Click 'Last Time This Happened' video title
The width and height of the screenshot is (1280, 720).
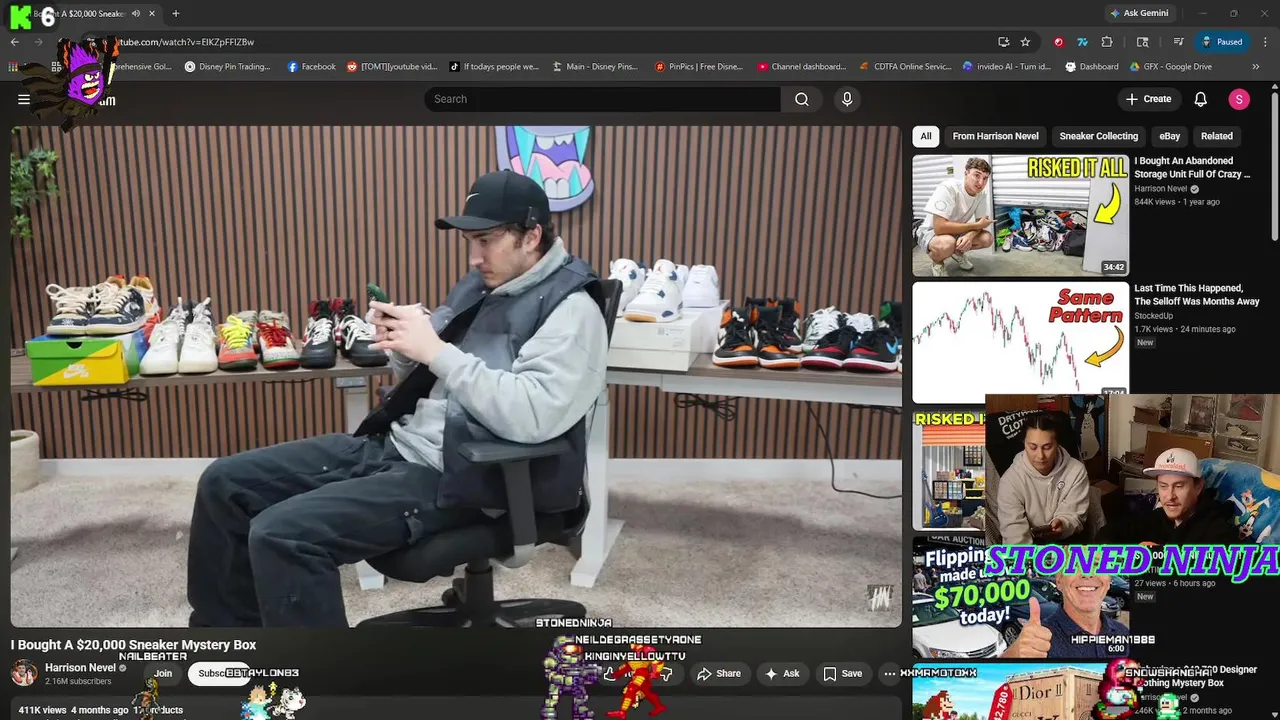coord(1196,294)
